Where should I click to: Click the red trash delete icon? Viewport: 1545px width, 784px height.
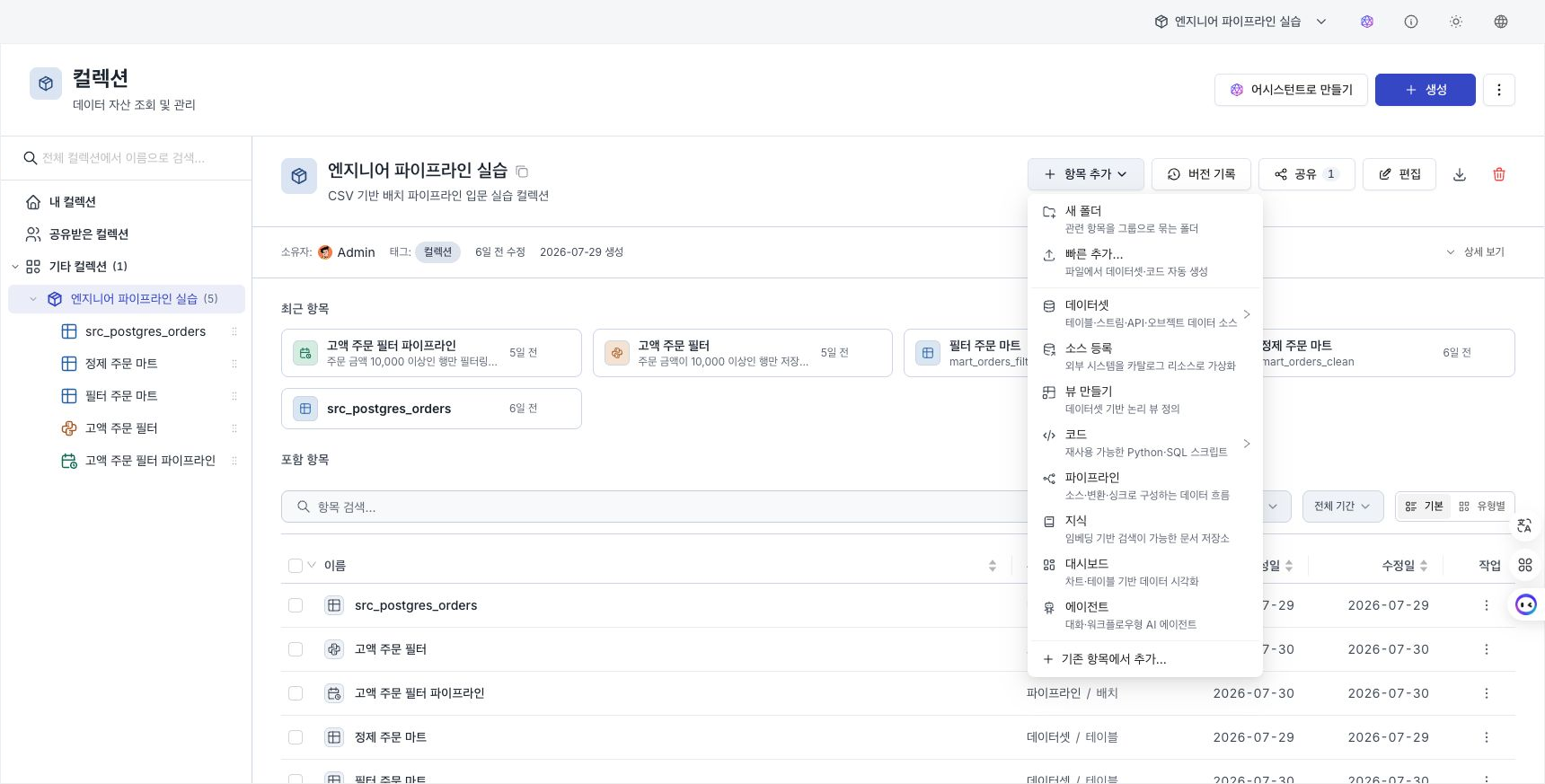pos(1499,174)
